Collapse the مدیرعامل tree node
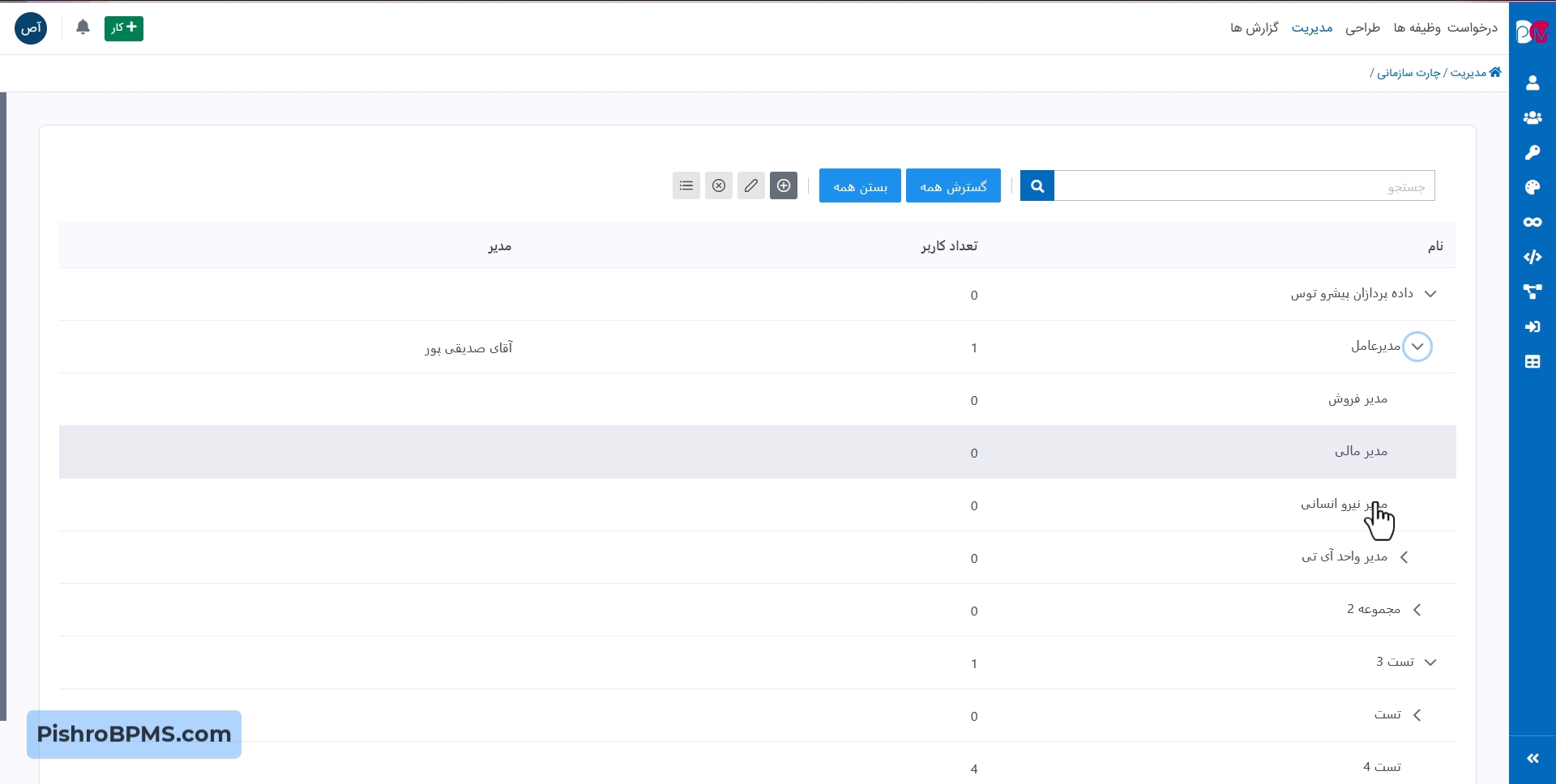 point(1417,347)
